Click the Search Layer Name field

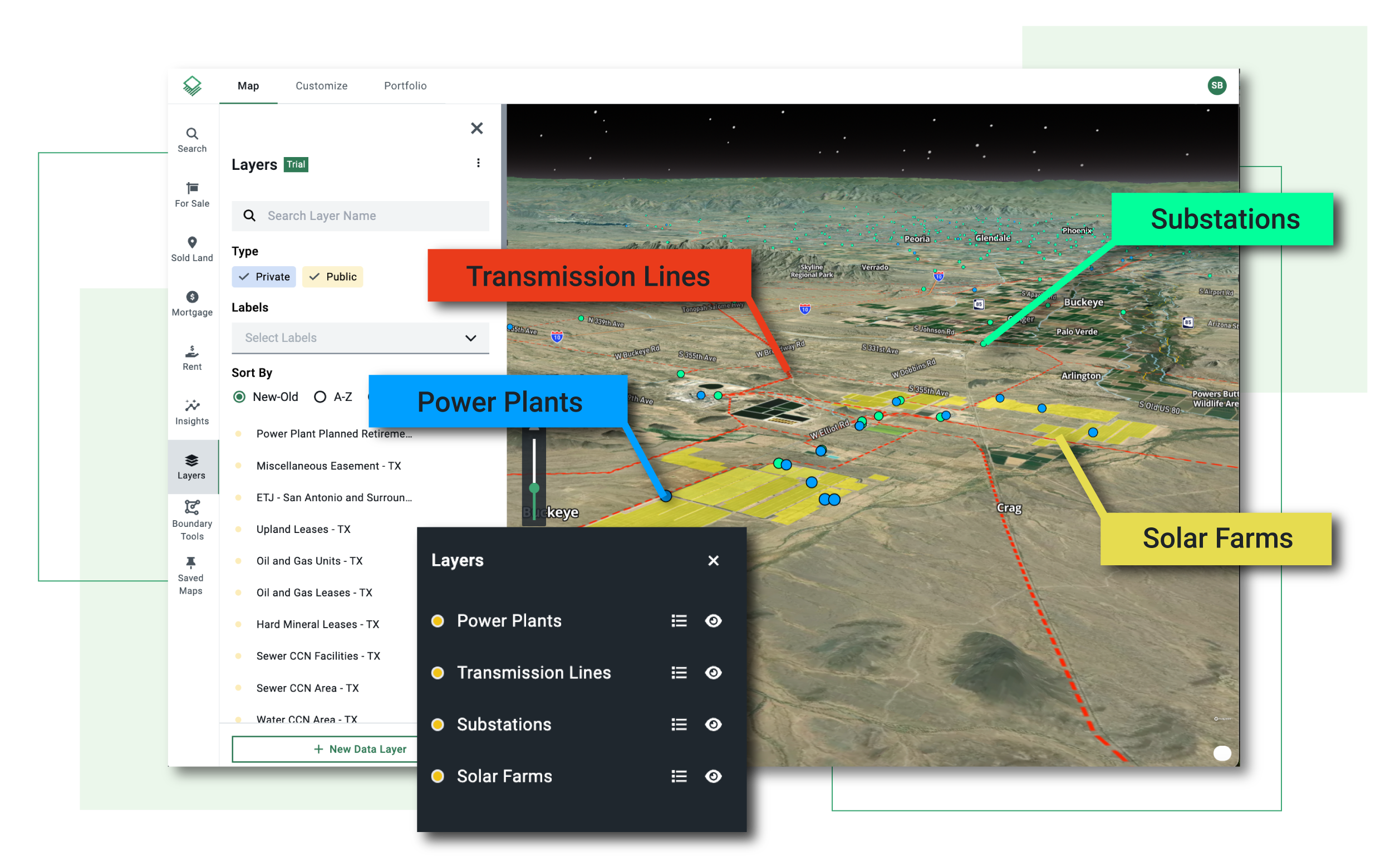[360, 216]
